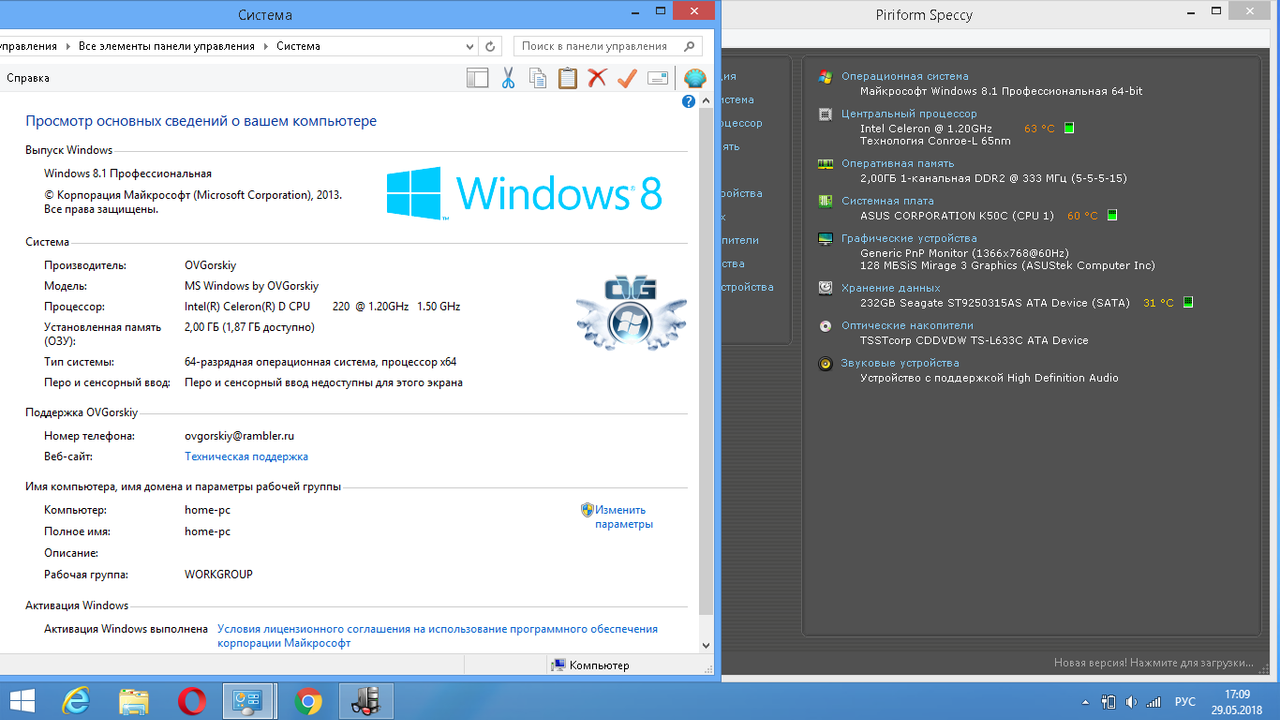
Task: Launch Internet Explorer from the taskbar
Action: coord(76,701)
